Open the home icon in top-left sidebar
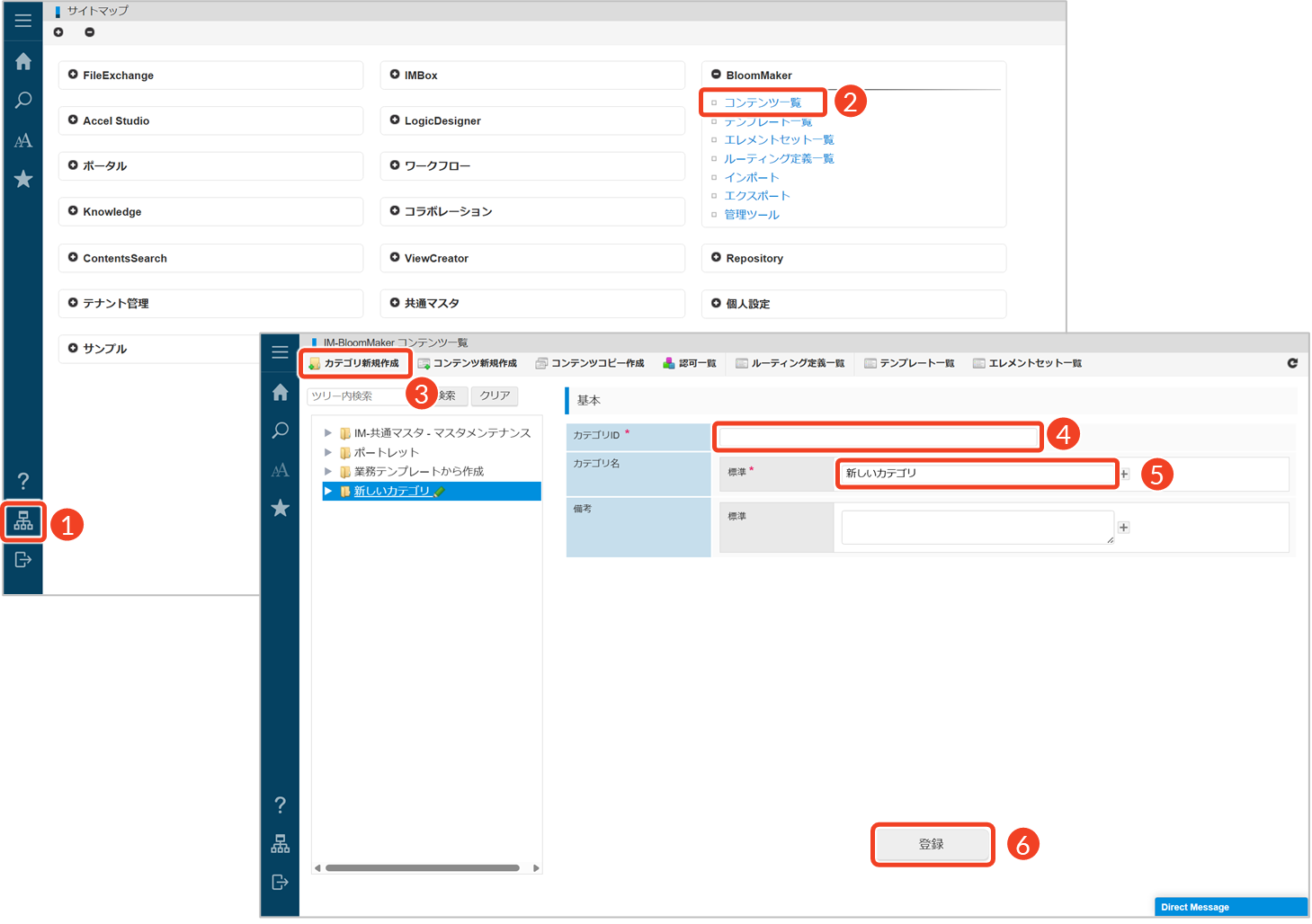Image resolution: width=1312 pixels, height=924 pixels. point(23,61)
